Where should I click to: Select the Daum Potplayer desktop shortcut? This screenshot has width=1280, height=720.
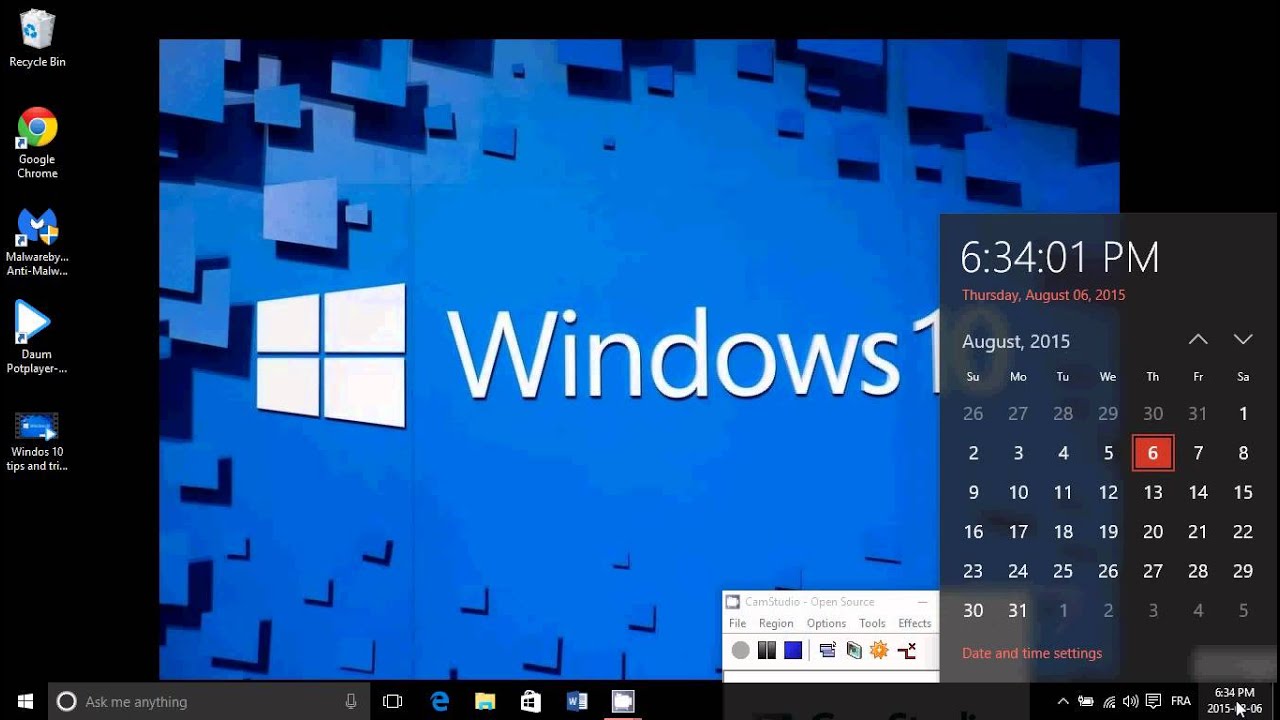click(x=37, y=338)
